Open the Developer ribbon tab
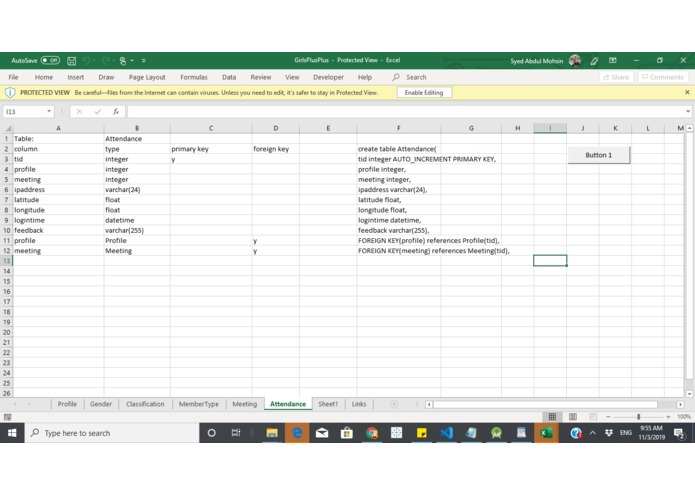This screenshot has width=695, height=494. click(x=328, y=77)
